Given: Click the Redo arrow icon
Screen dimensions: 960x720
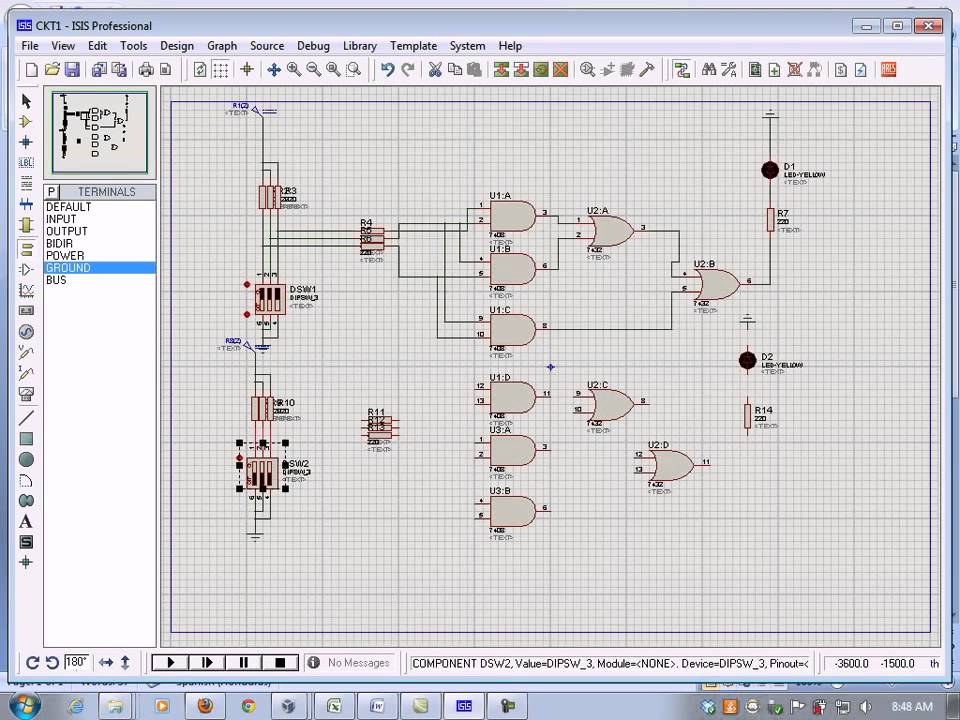Looking at the screenshot, I should pyautogui.click(x=408, y=70).
